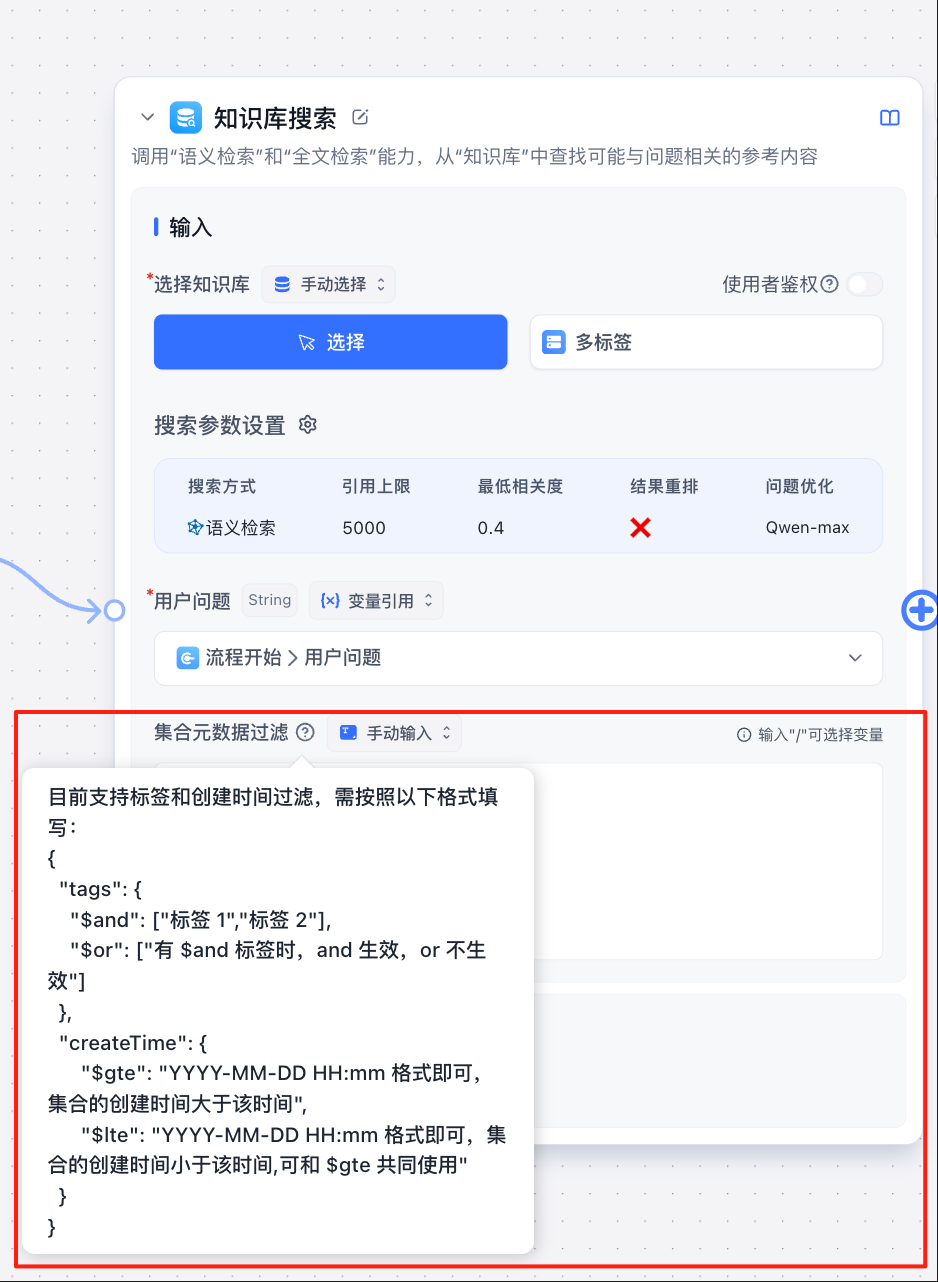938x1282 pixels.
Task: Click the 语义检索 search mode value
Action: [x=241, y=527]
